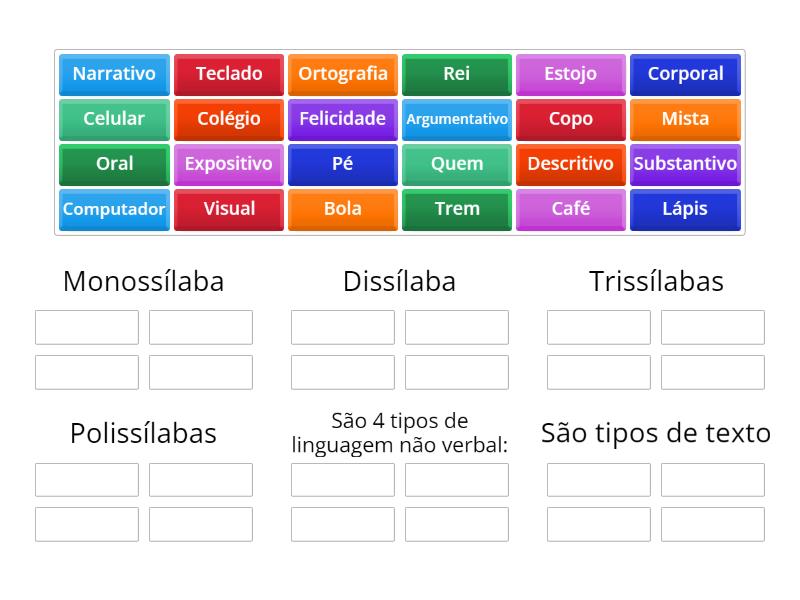Select the Lápis word tile
The width and height of the screenshot is (800, 600).
click(x=685, y=209)
